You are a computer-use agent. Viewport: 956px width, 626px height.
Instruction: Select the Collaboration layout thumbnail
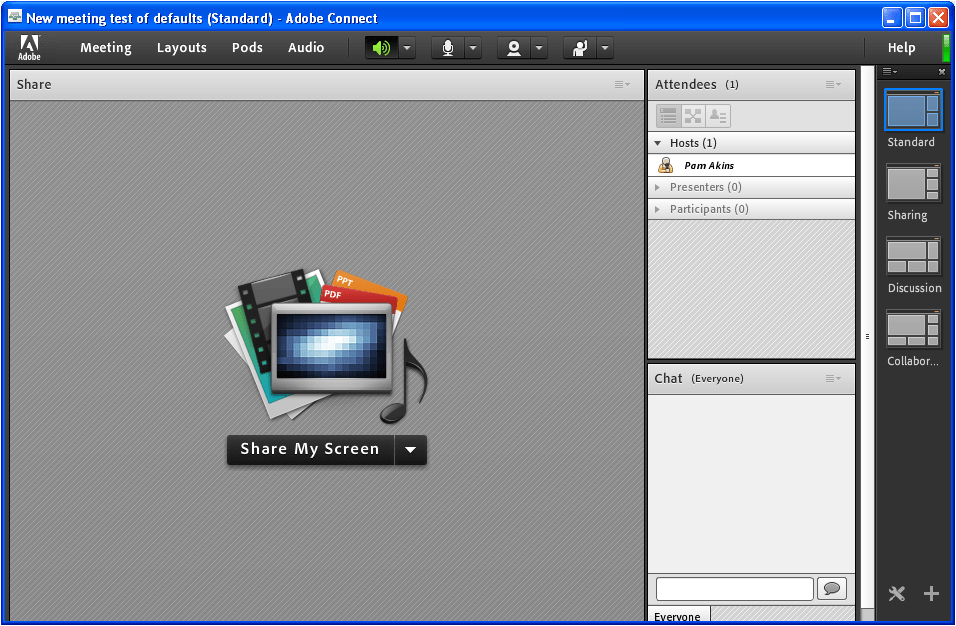[x=913, y=329]
